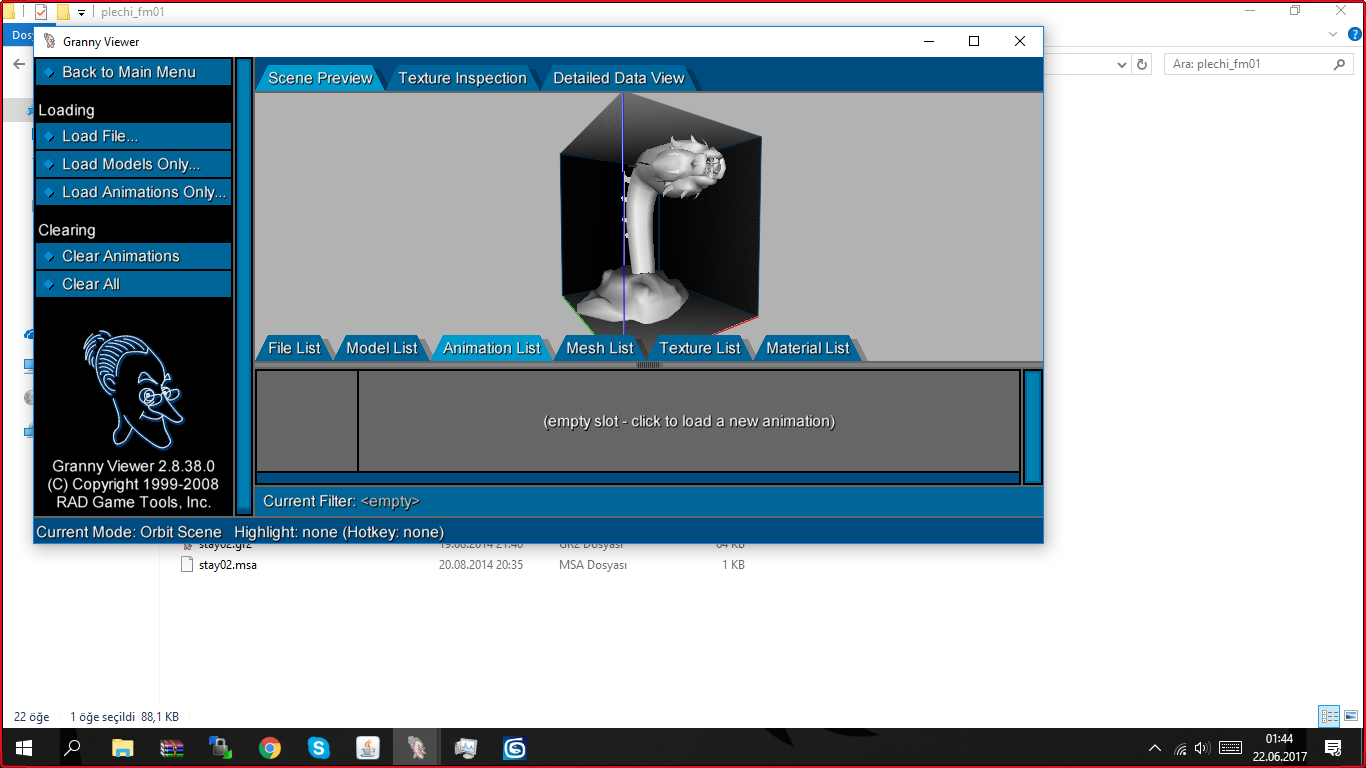Image resolution: width=1366 pixels, height=768 pixels.
Task: Refresh the Explorer folder view
Action: click(x=1143, y=64)
